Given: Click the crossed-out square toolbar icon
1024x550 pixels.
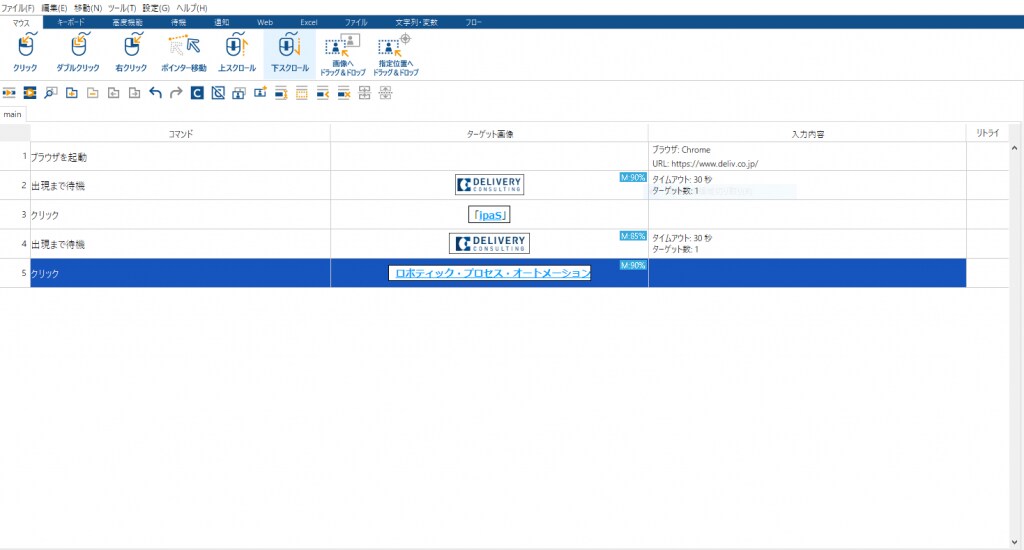Looking at the screenshot, I should tap(218, 93).
